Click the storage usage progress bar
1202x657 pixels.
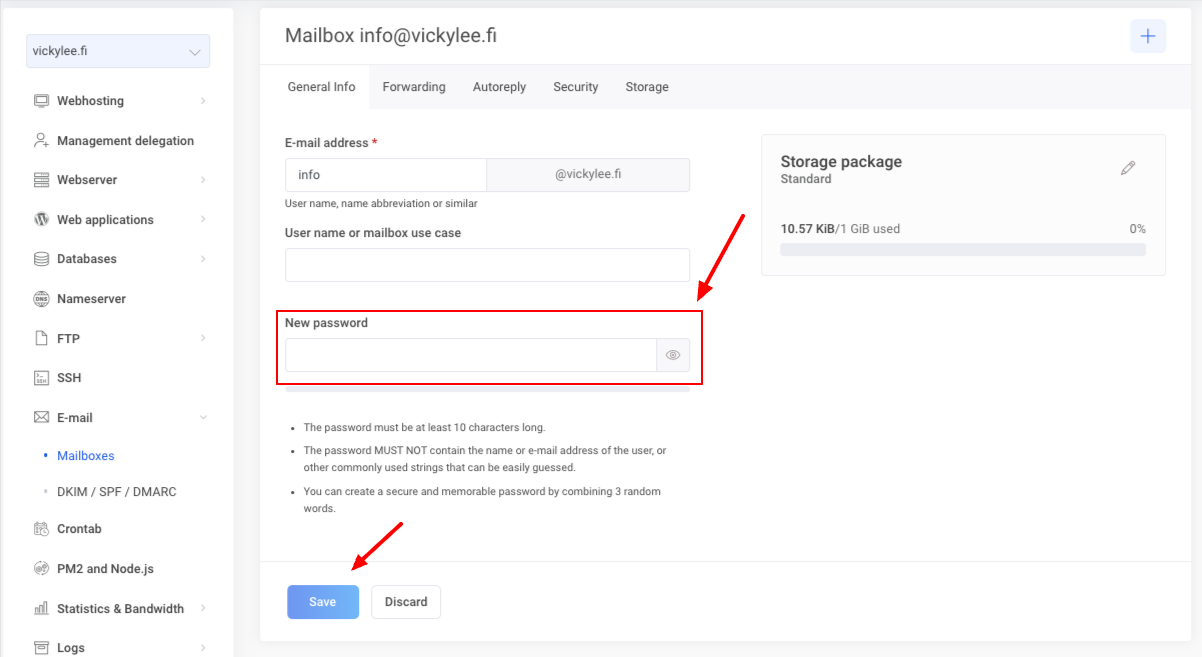coord(962,249)
